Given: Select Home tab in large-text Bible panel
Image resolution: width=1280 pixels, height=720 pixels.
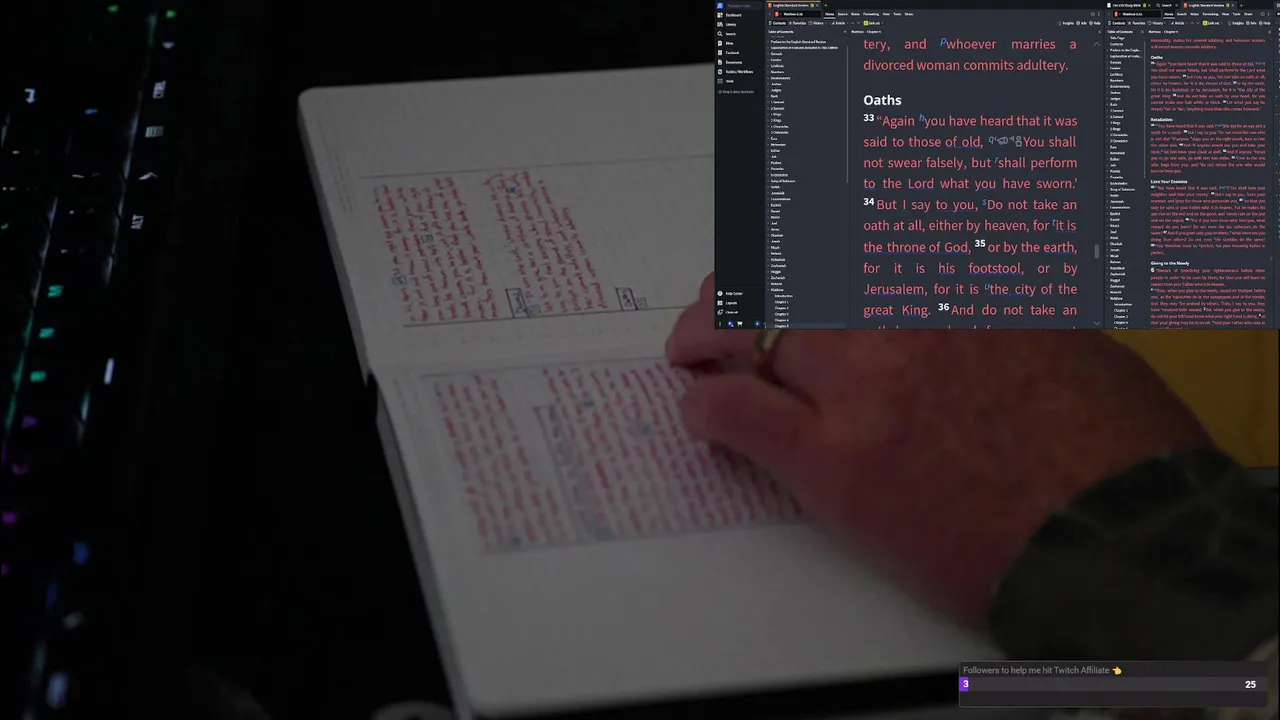Looking at the screenshot, I should pos(830,14).
